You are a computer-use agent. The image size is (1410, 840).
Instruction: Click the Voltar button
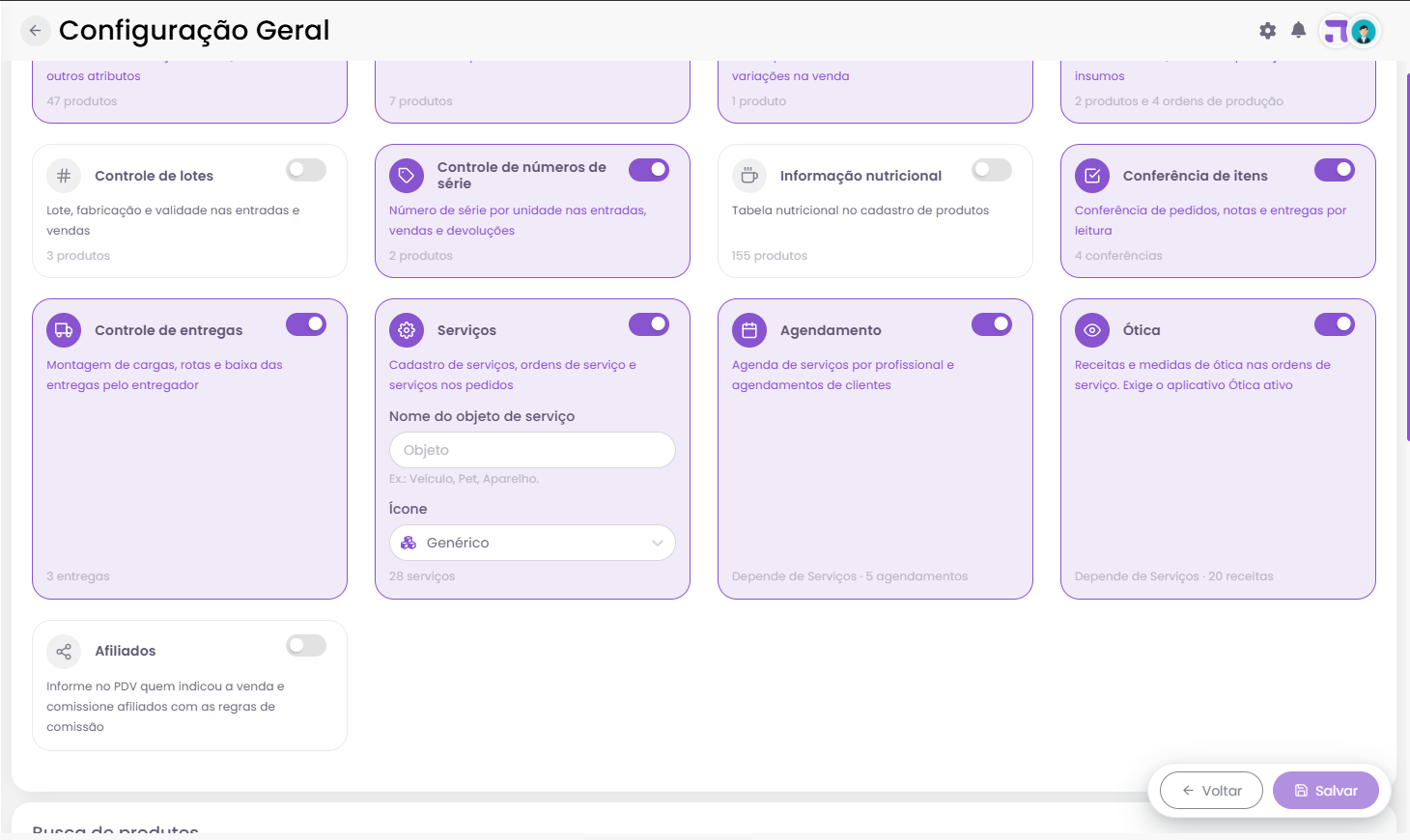click(x=1211, y=791)
